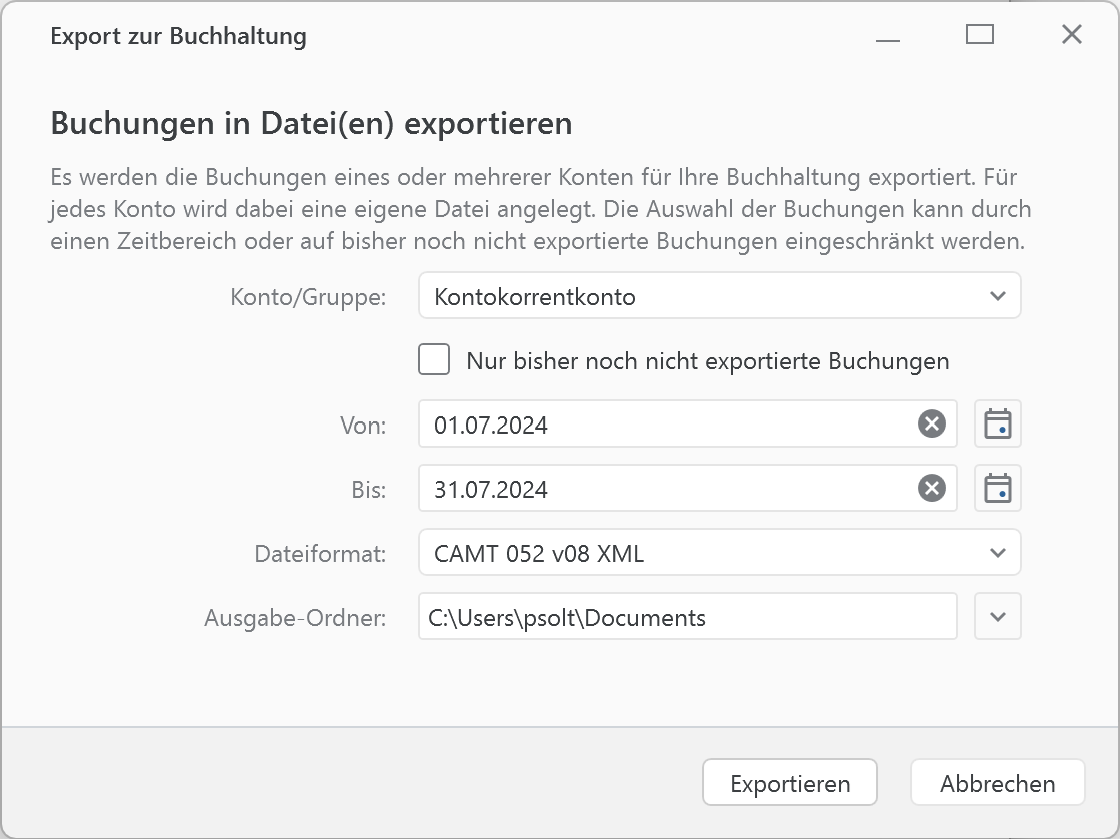Close the Export zur Buchhaltung dialog
The width and height of the screenshot is (1120, 840).
[1071, 34]
